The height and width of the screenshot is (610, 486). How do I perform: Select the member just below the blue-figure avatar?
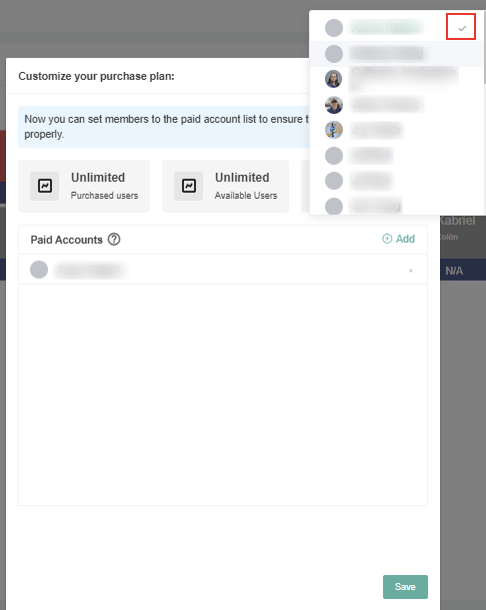(x=397, y=156)
